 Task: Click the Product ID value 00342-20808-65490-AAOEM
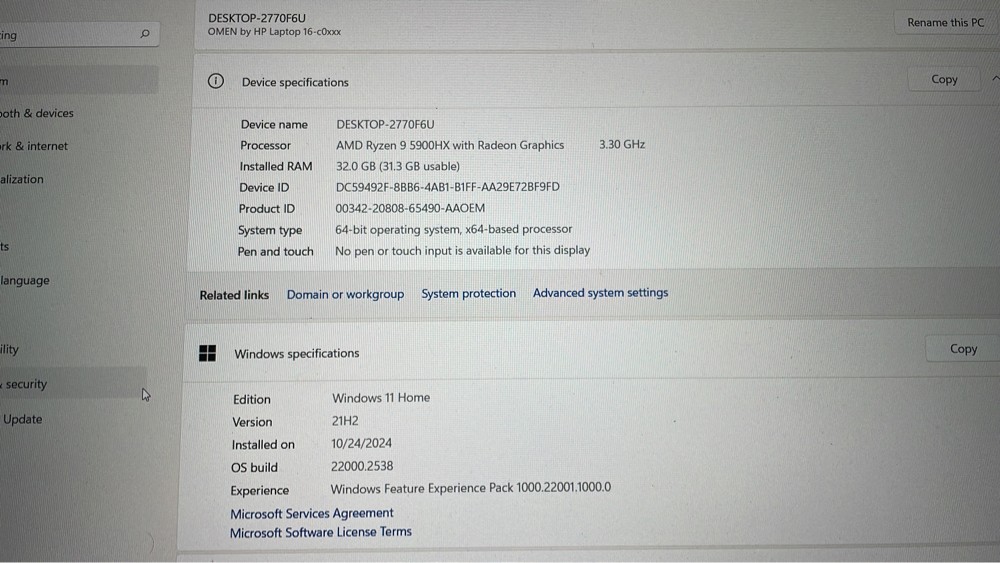point(410,208)
